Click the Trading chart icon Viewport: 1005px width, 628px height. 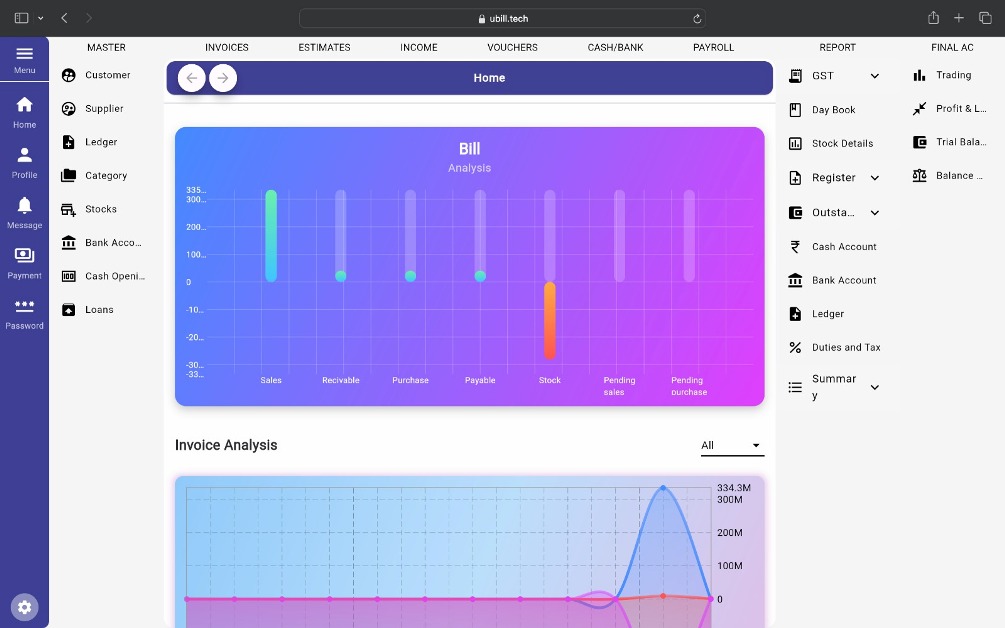coord(919,75)
